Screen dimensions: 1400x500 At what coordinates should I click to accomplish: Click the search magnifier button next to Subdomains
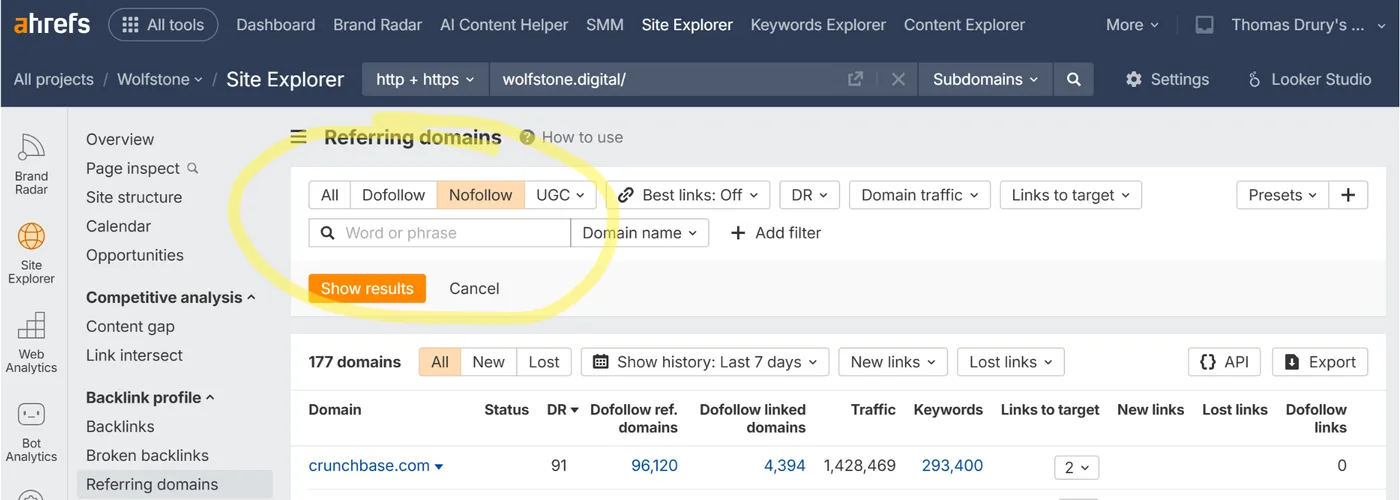pos(1073,79)
